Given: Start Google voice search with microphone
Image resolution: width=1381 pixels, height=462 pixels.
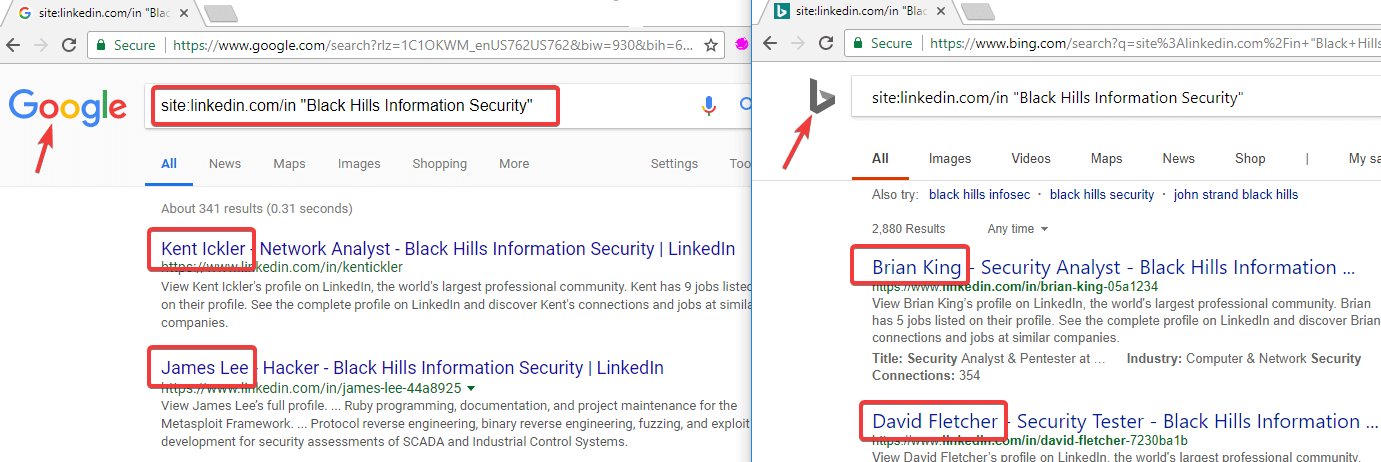Looking at the screenshot, I should pos(709,105).
